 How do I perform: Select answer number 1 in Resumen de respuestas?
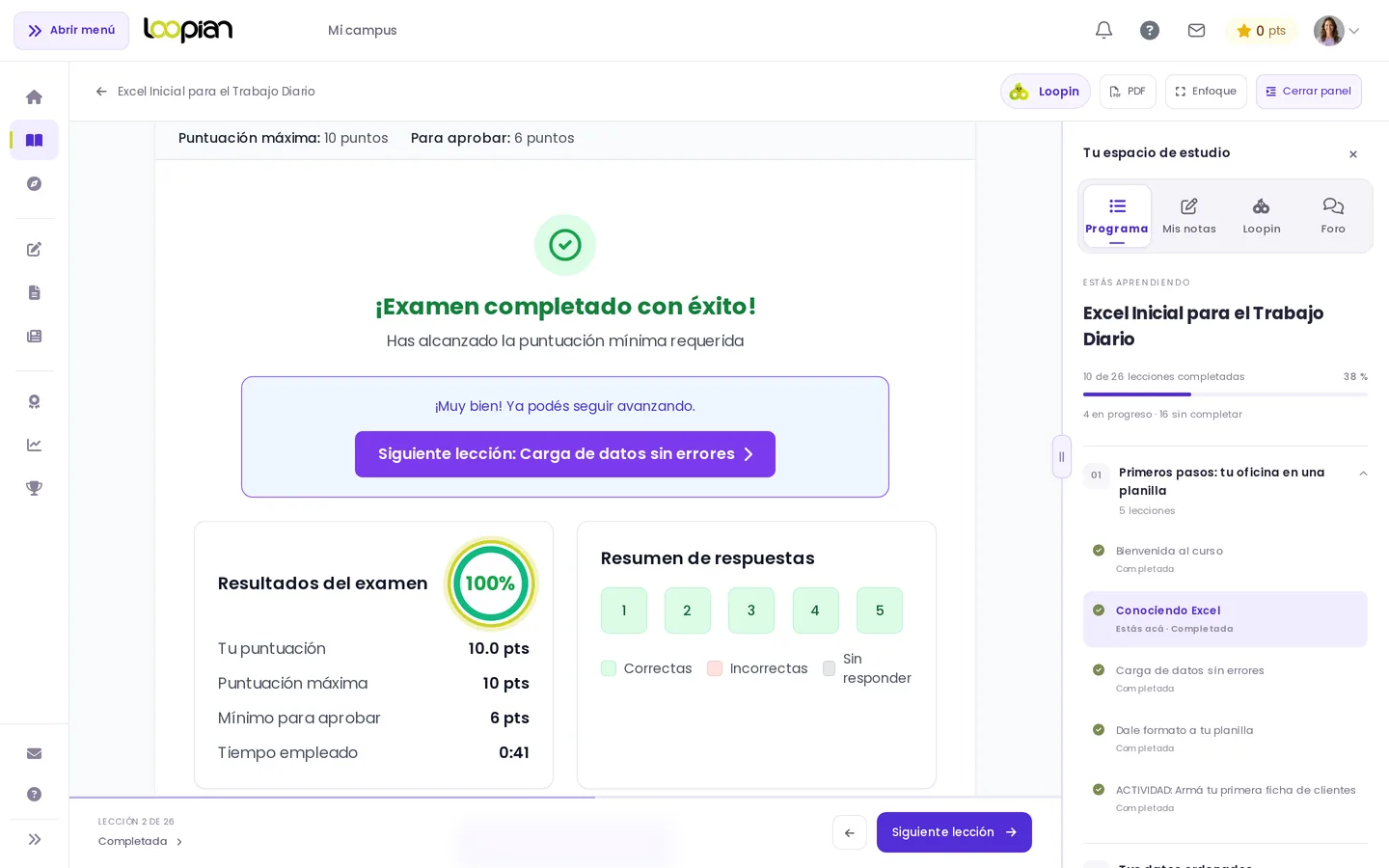click(624, 610)
